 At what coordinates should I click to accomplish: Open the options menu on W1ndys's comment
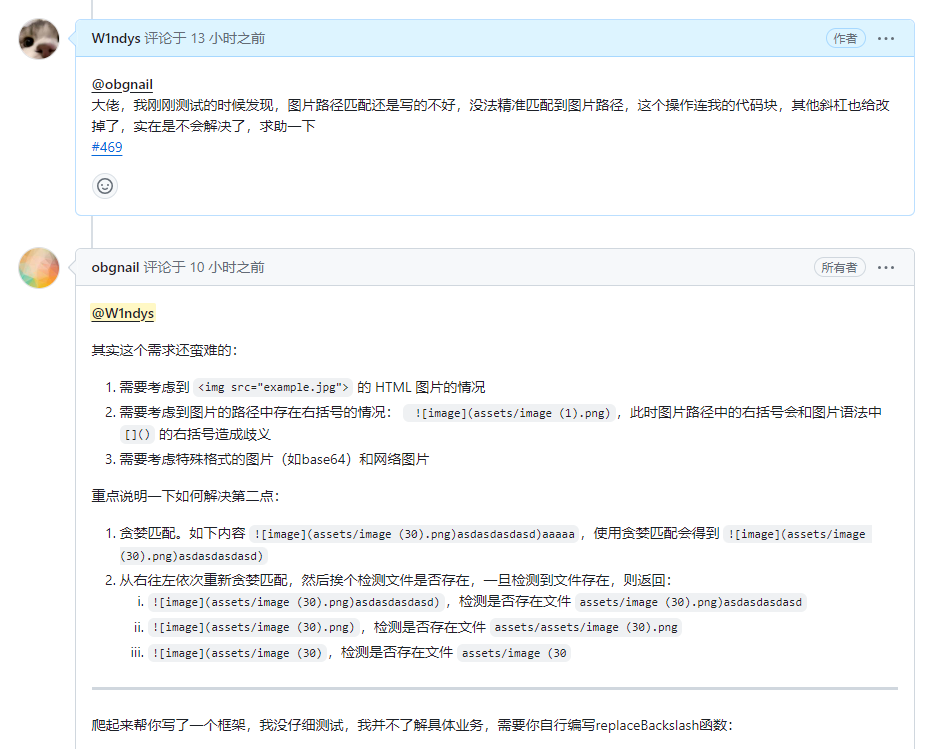tap(886, 39)
